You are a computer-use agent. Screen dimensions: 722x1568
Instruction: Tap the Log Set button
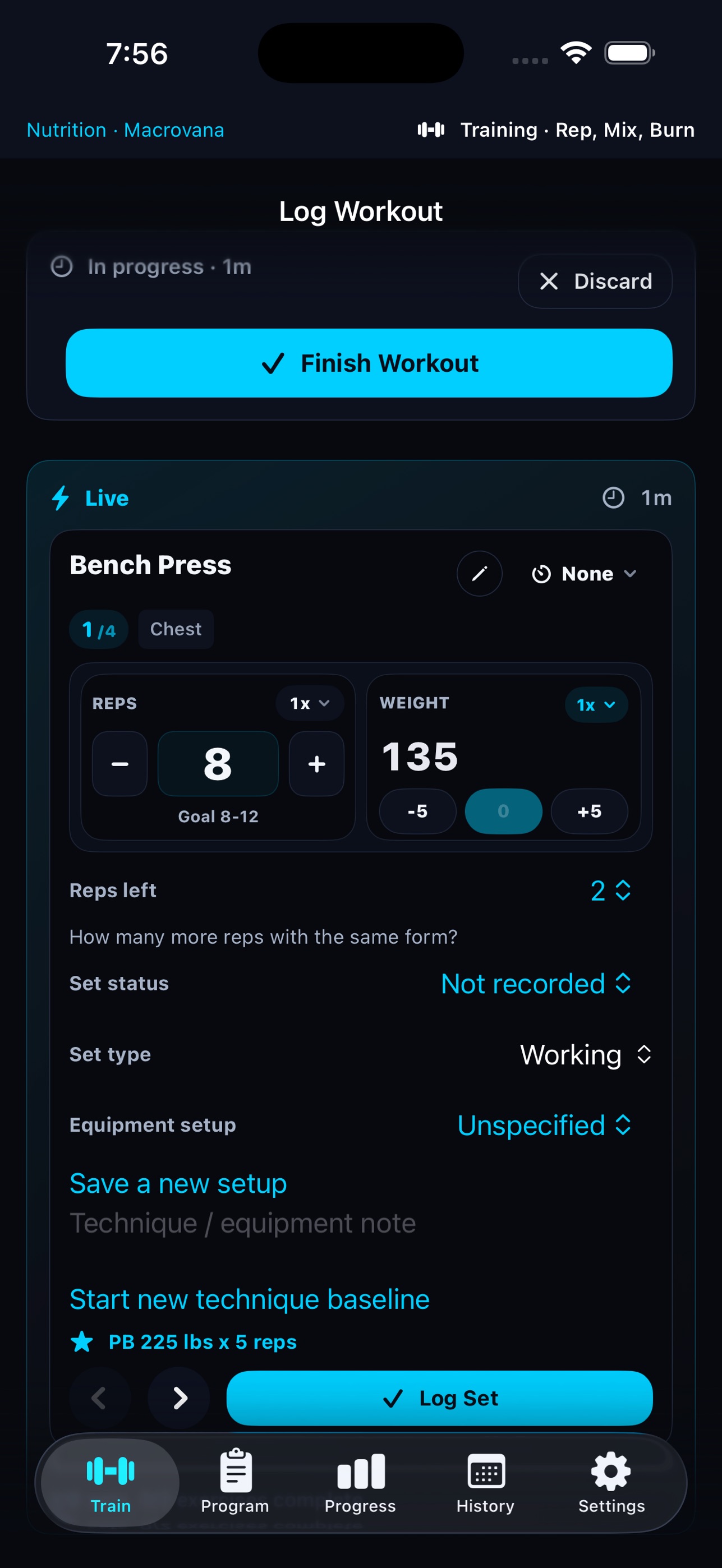pos(439,1398)
